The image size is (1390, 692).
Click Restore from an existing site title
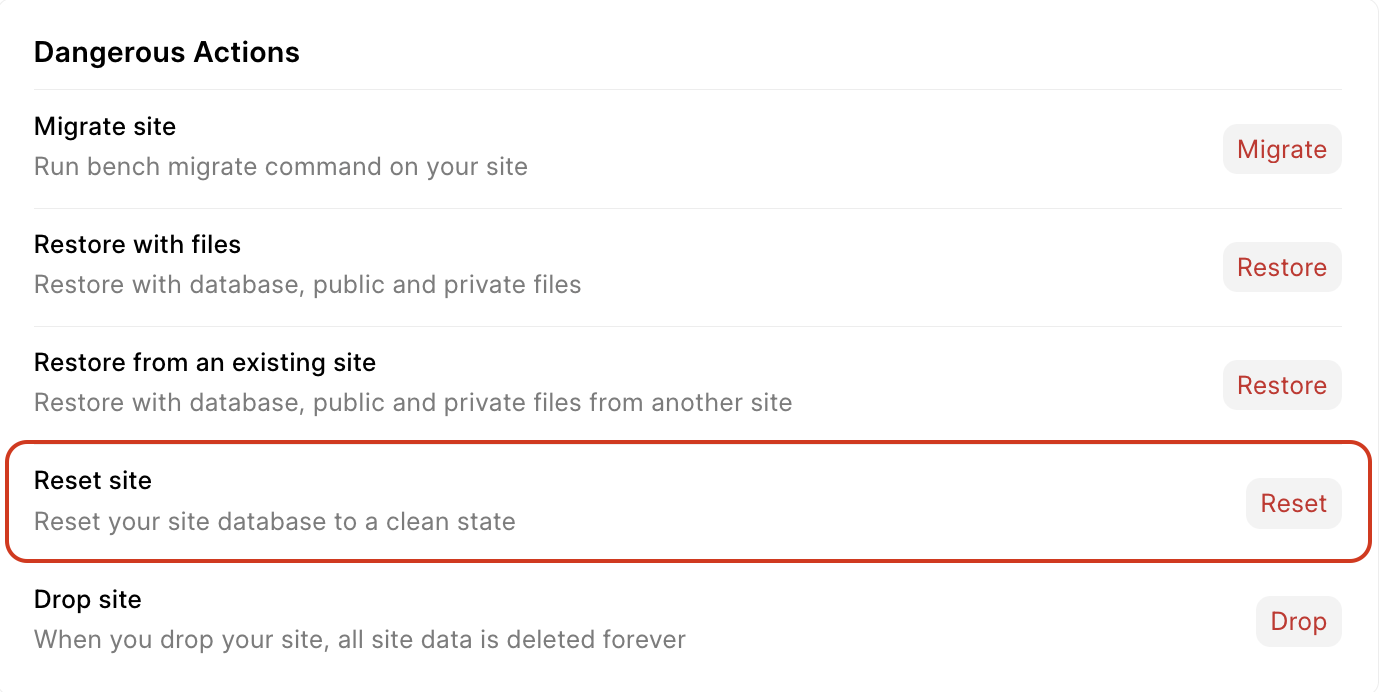coord(205,363)
